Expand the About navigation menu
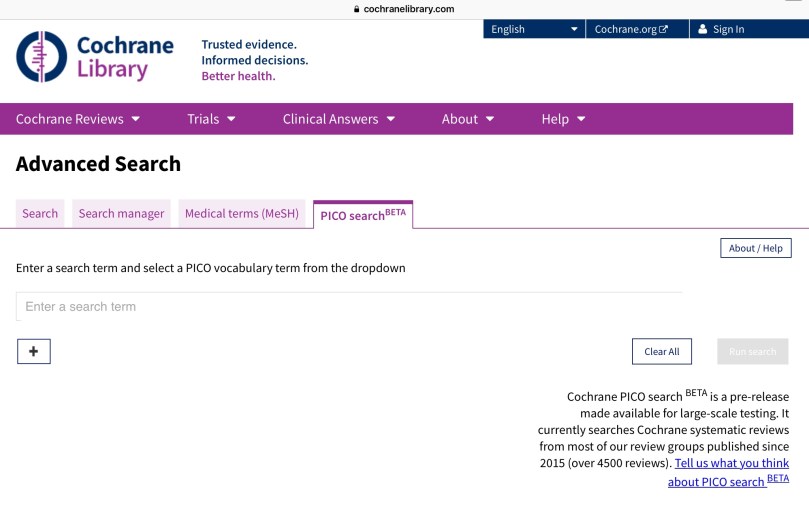This screenshot has height=509, width=809. coord(468,119)
